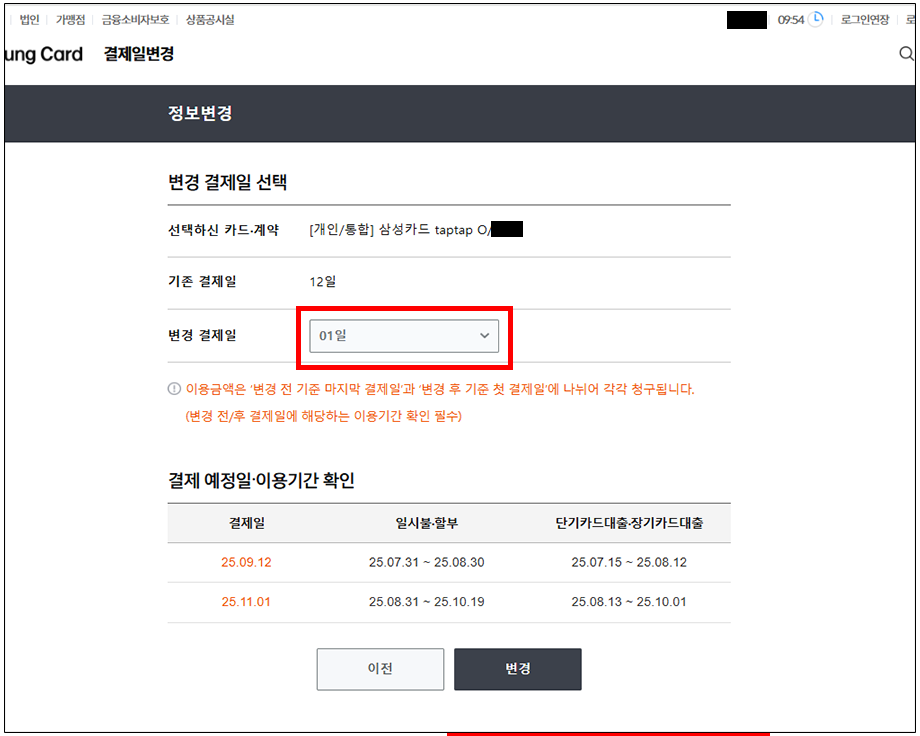Click the session timer clock icon

[x=816, y=19]
